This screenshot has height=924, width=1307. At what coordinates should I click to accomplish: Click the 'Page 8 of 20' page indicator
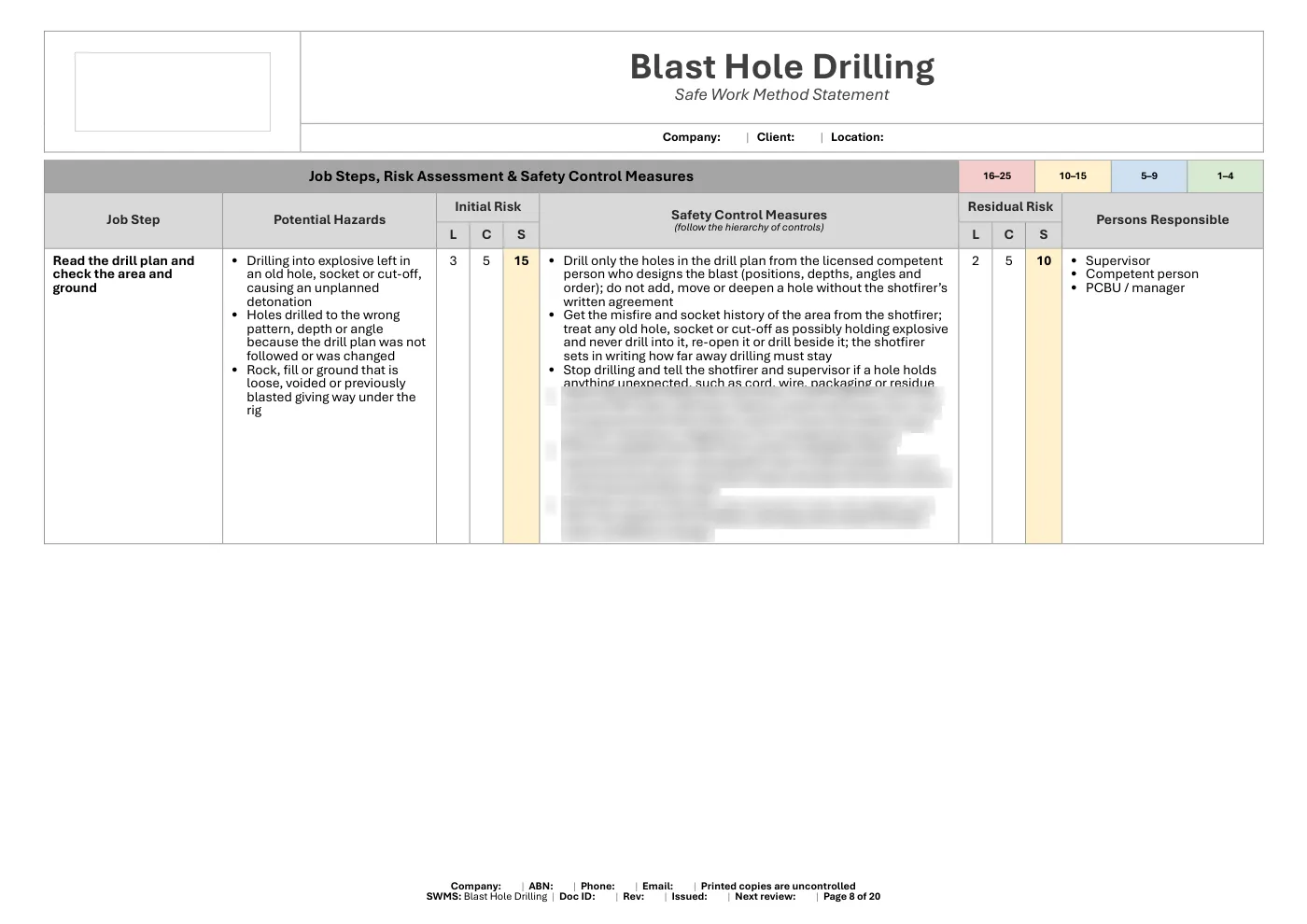pyautogui.click(x=851, y=897)
